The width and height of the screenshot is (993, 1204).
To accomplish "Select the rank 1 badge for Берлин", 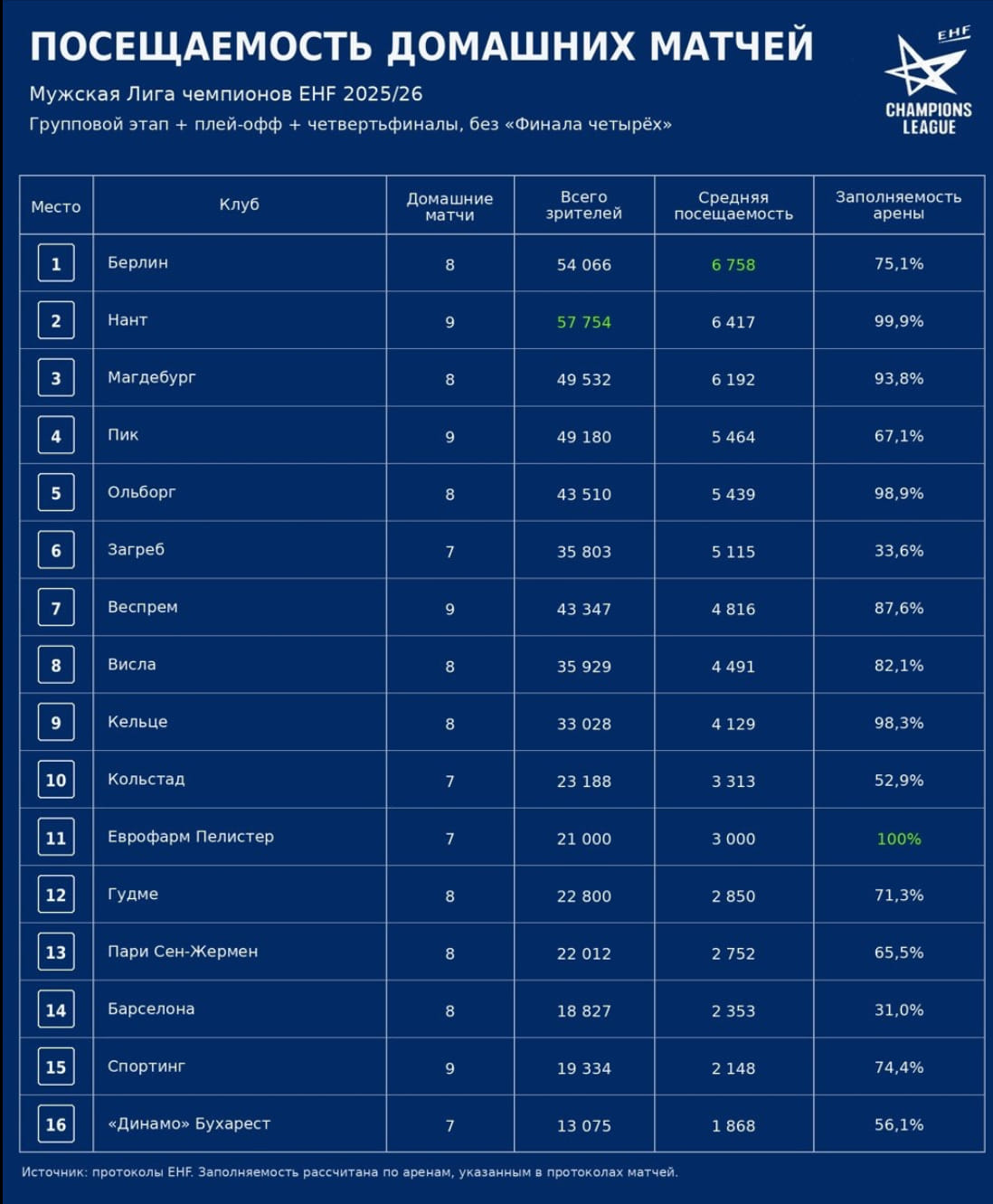I will tap(56, 263).
